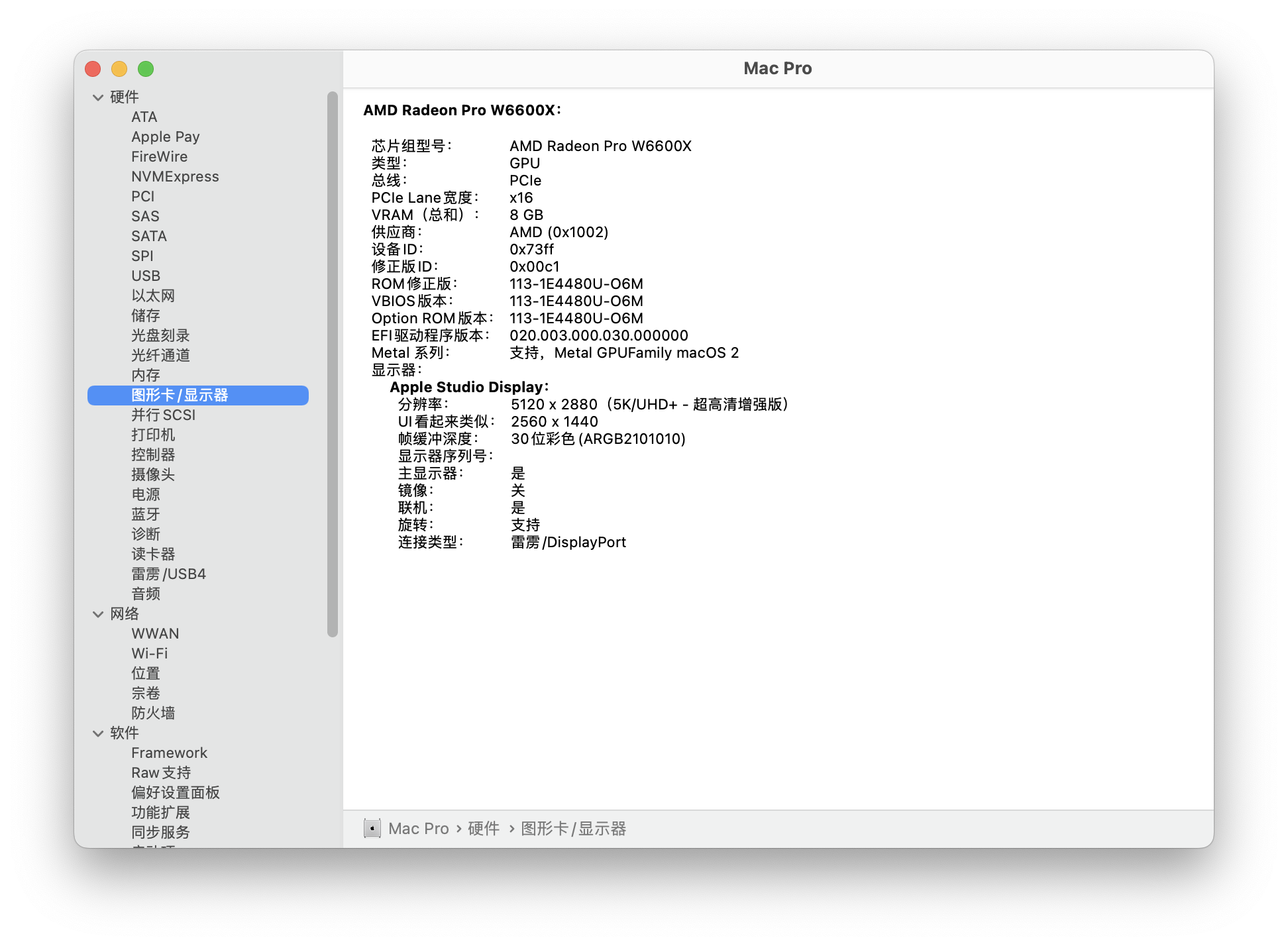Viewport: 1288px width, 946px height.
Task: Collapse the 硬件 section chevron
Action: coord(98,97)
